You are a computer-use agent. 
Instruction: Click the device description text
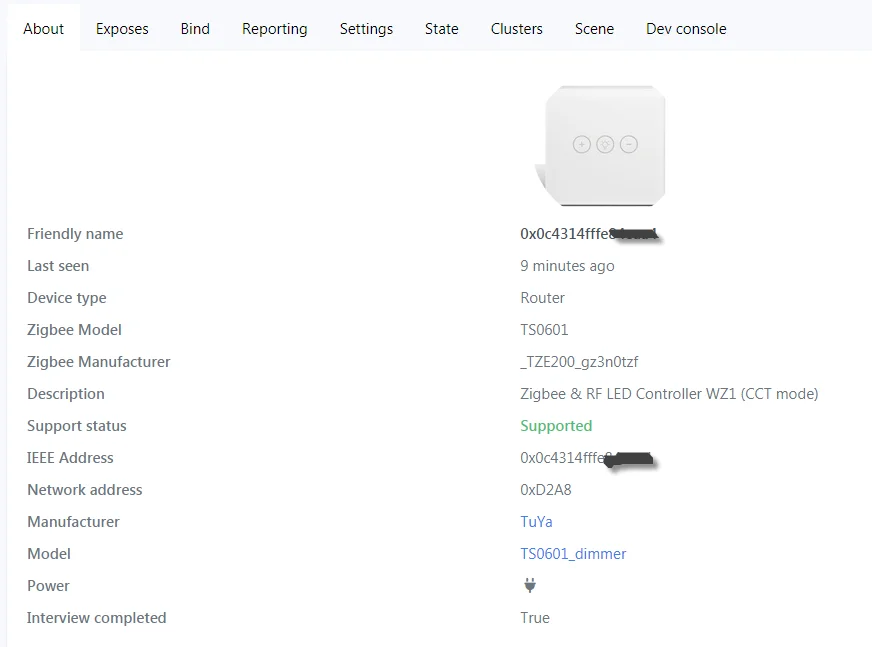tap(669, 394)
